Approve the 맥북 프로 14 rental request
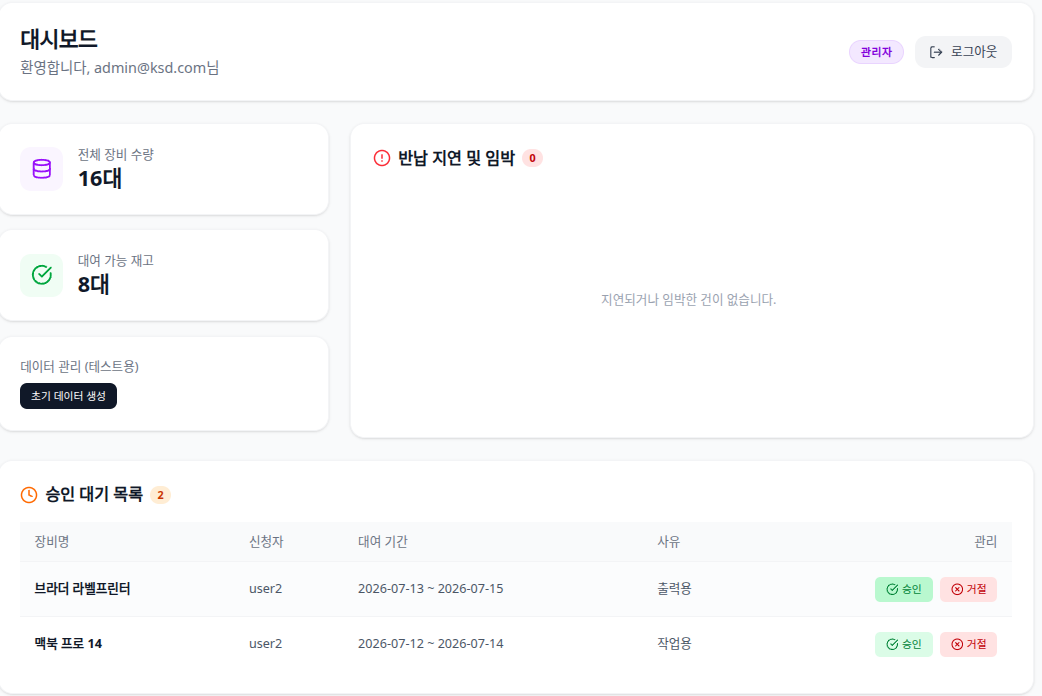The height and width of the screenshot is (696, 1042). click(x=903, y=644)
